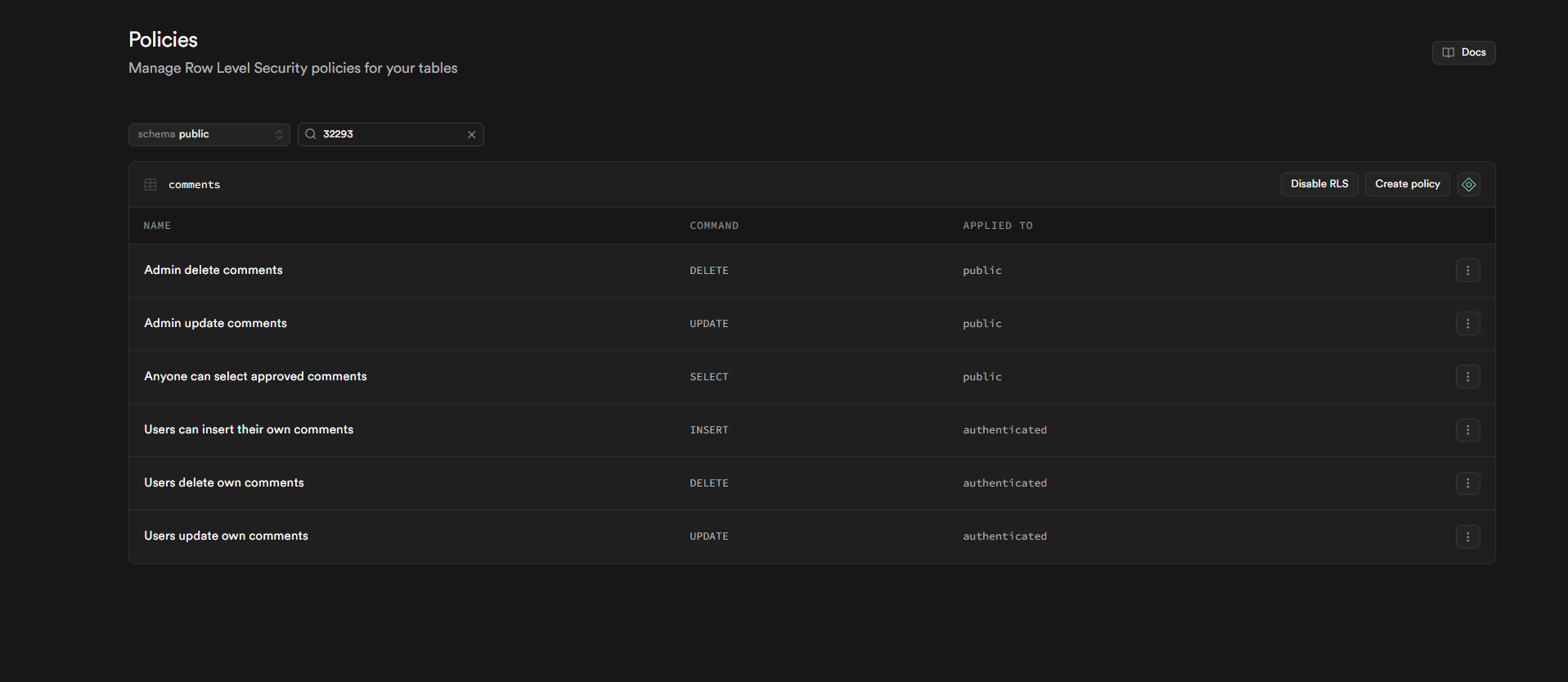
Task: Clear the search field with the X icon
Action: (x=471, y=135)
